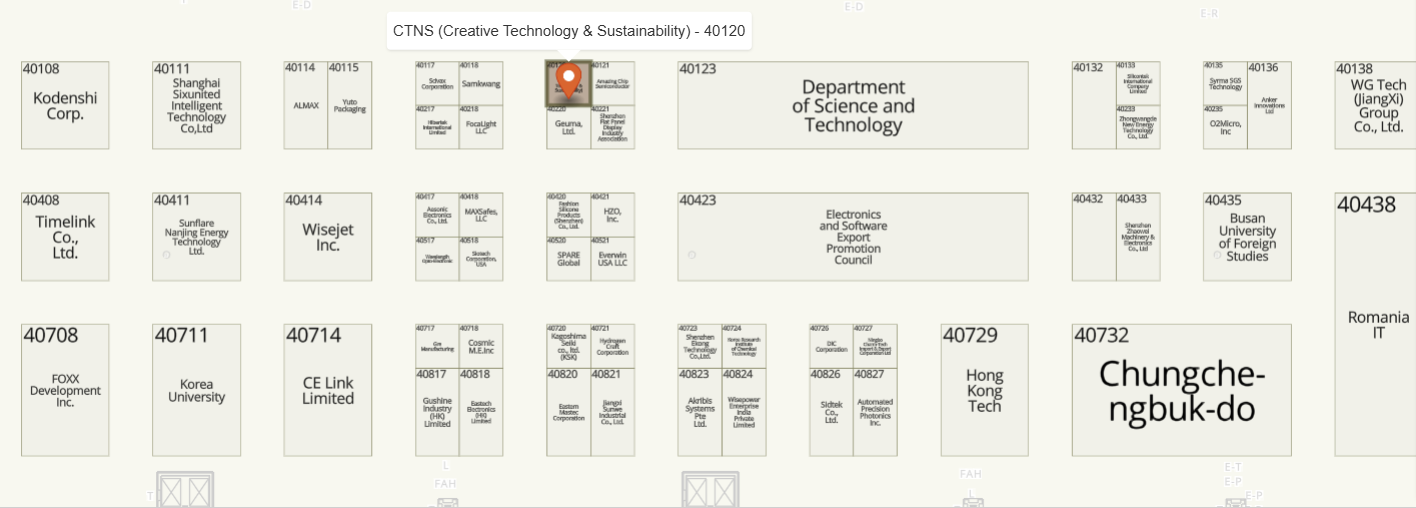The width and height of the screenshot is (1416, 508).
Task: Click the orange map pin on booth 40120
Action: click(569, 79)
